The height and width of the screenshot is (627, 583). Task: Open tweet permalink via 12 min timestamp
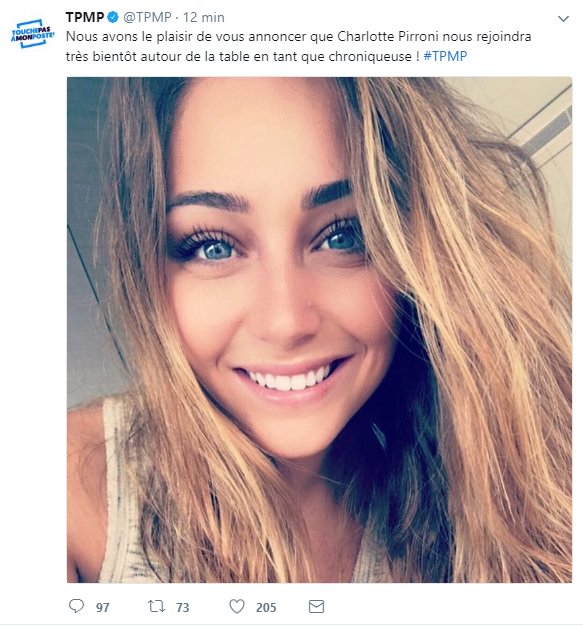click(204, 17)
